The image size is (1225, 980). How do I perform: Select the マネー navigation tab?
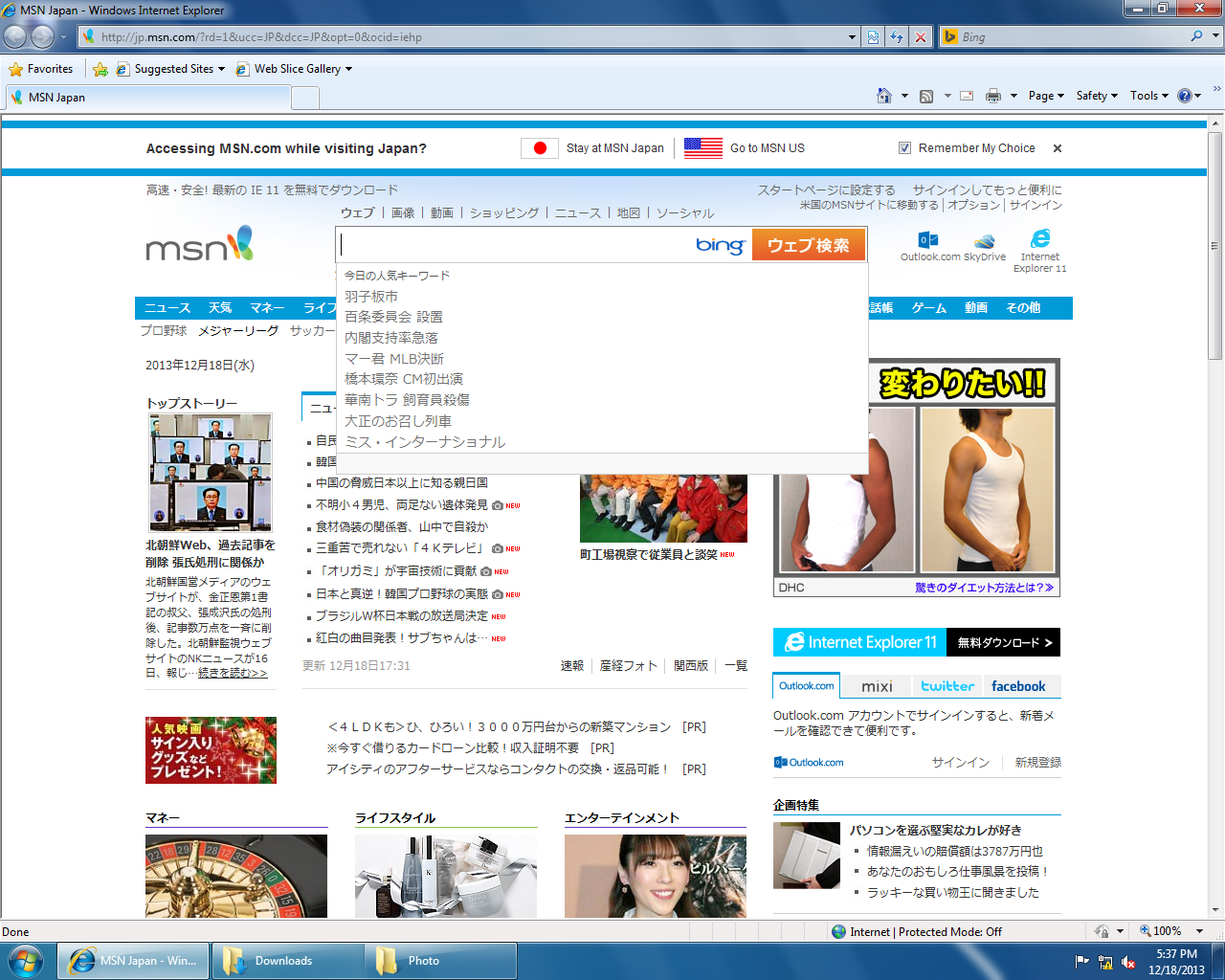[x=267, y=308]
